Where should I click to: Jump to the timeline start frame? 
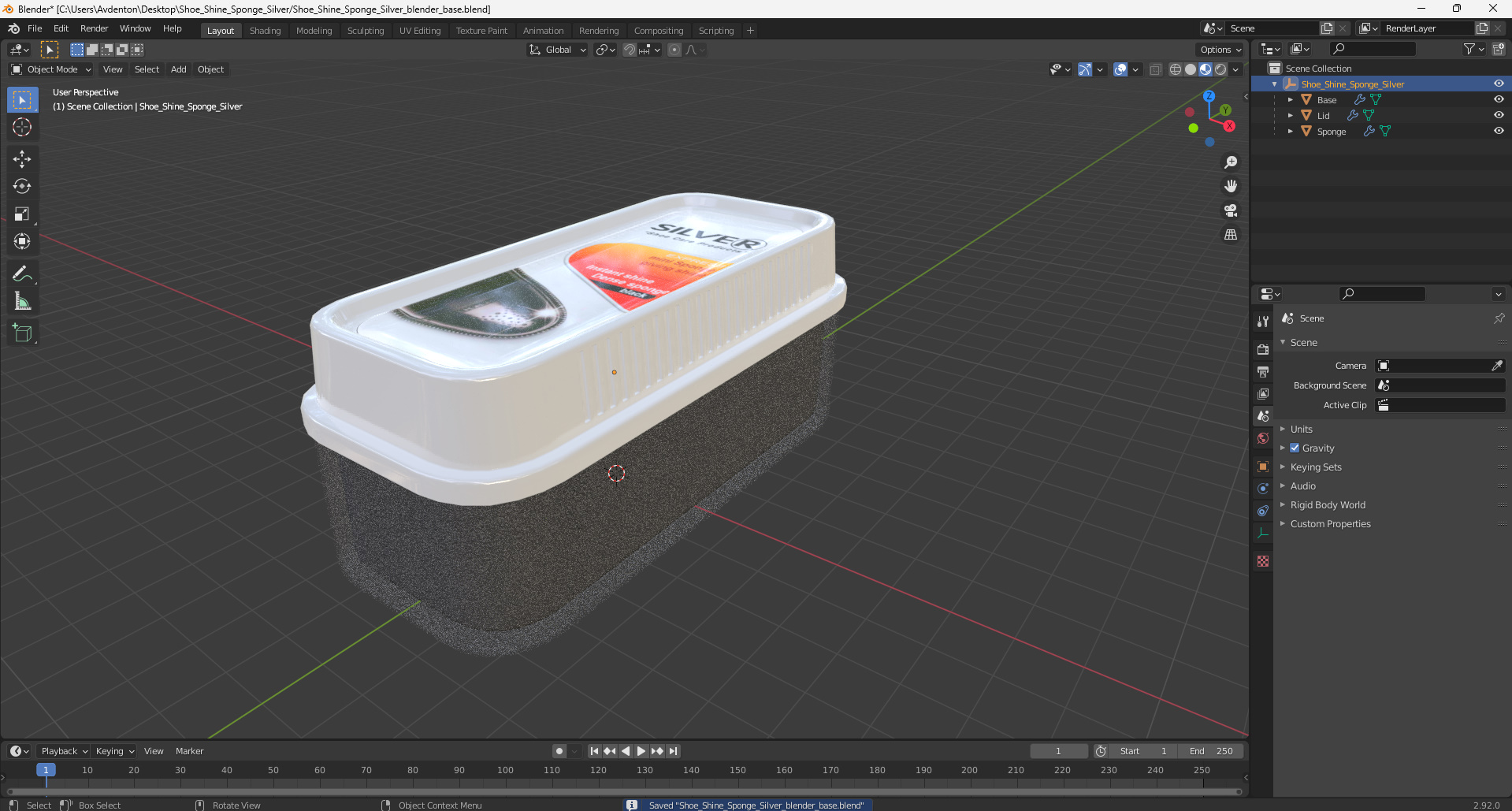(594, 751)
